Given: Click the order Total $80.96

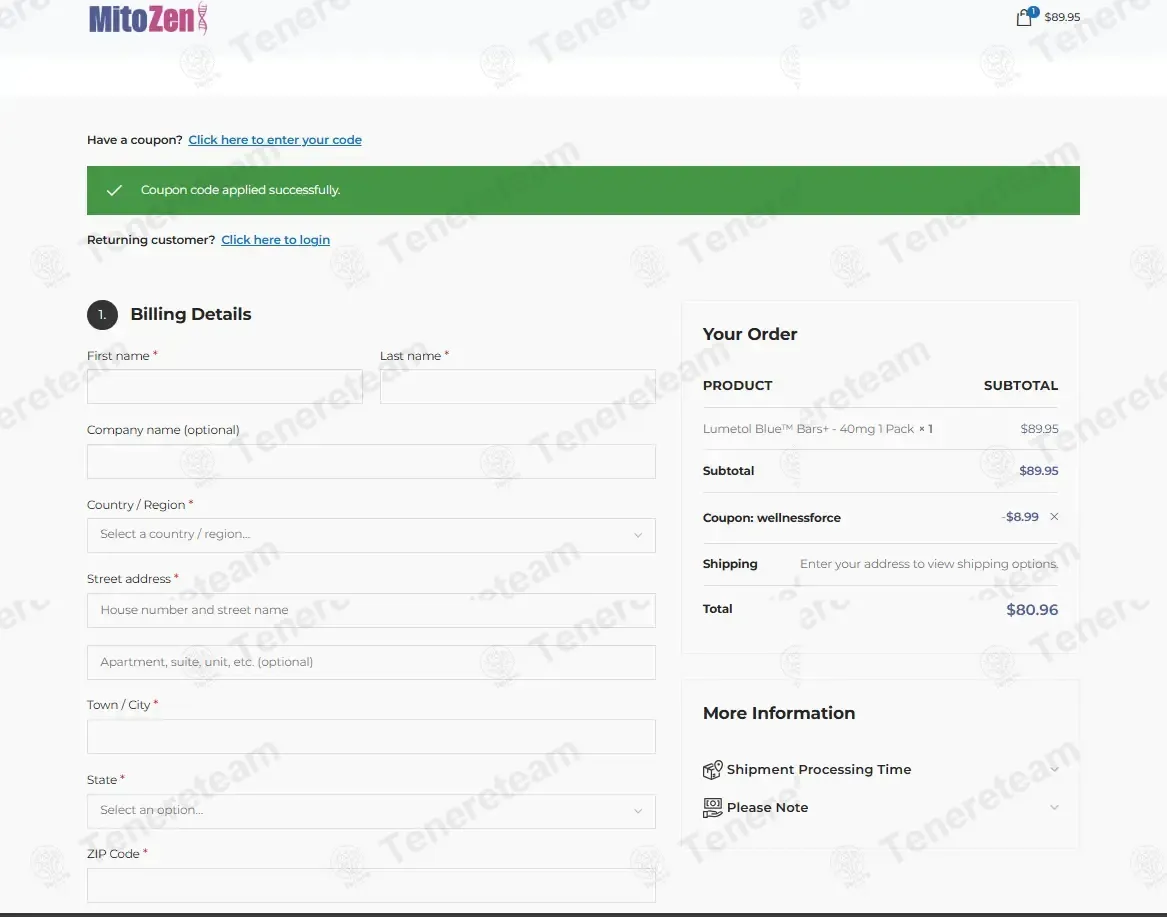Looking at the screenshot, I should coord(1032,610).
